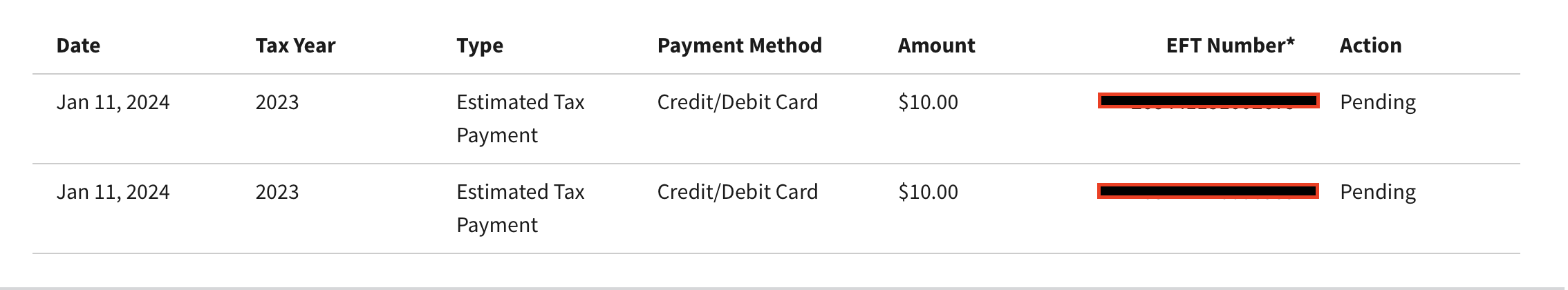Viewport: 1568px width, 290px height.
Task: Click second row's $10.00 amount
Action: point(928,192)
